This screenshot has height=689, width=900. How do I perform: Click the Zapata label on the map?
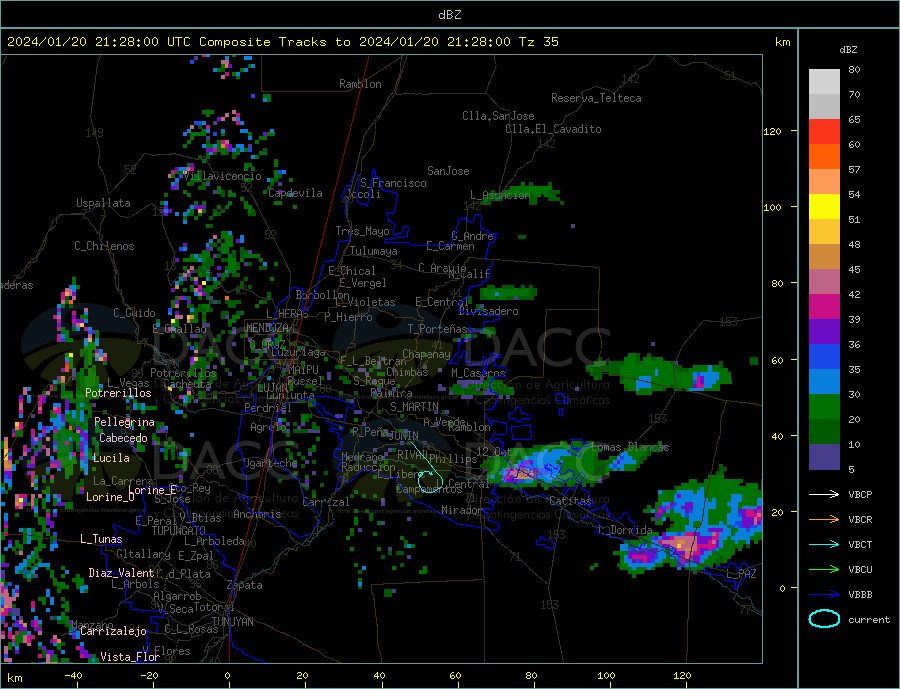pyautogui.click(x=245, y=585)
